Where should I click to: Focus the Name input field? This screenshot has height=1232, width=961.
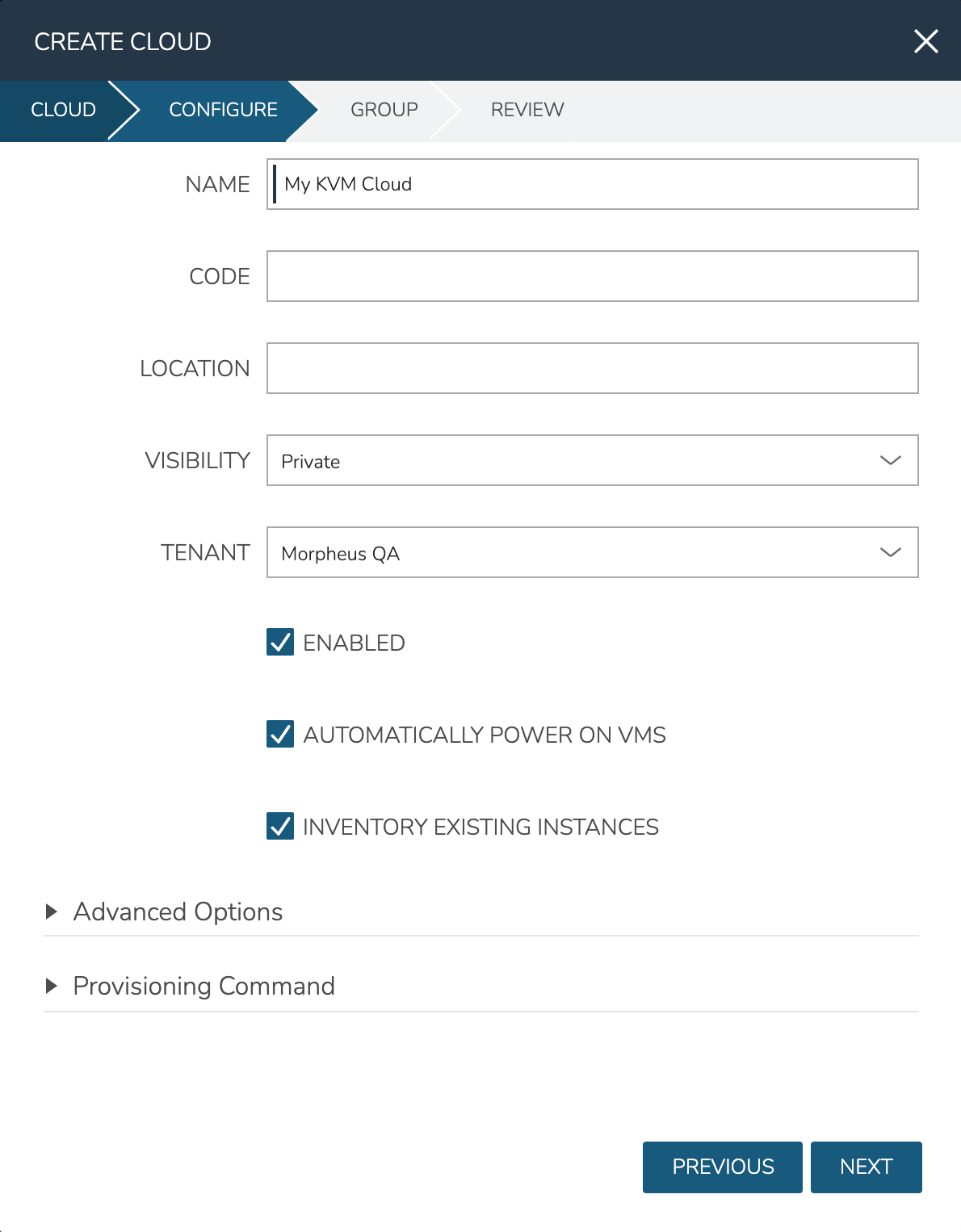coord(592,184)
